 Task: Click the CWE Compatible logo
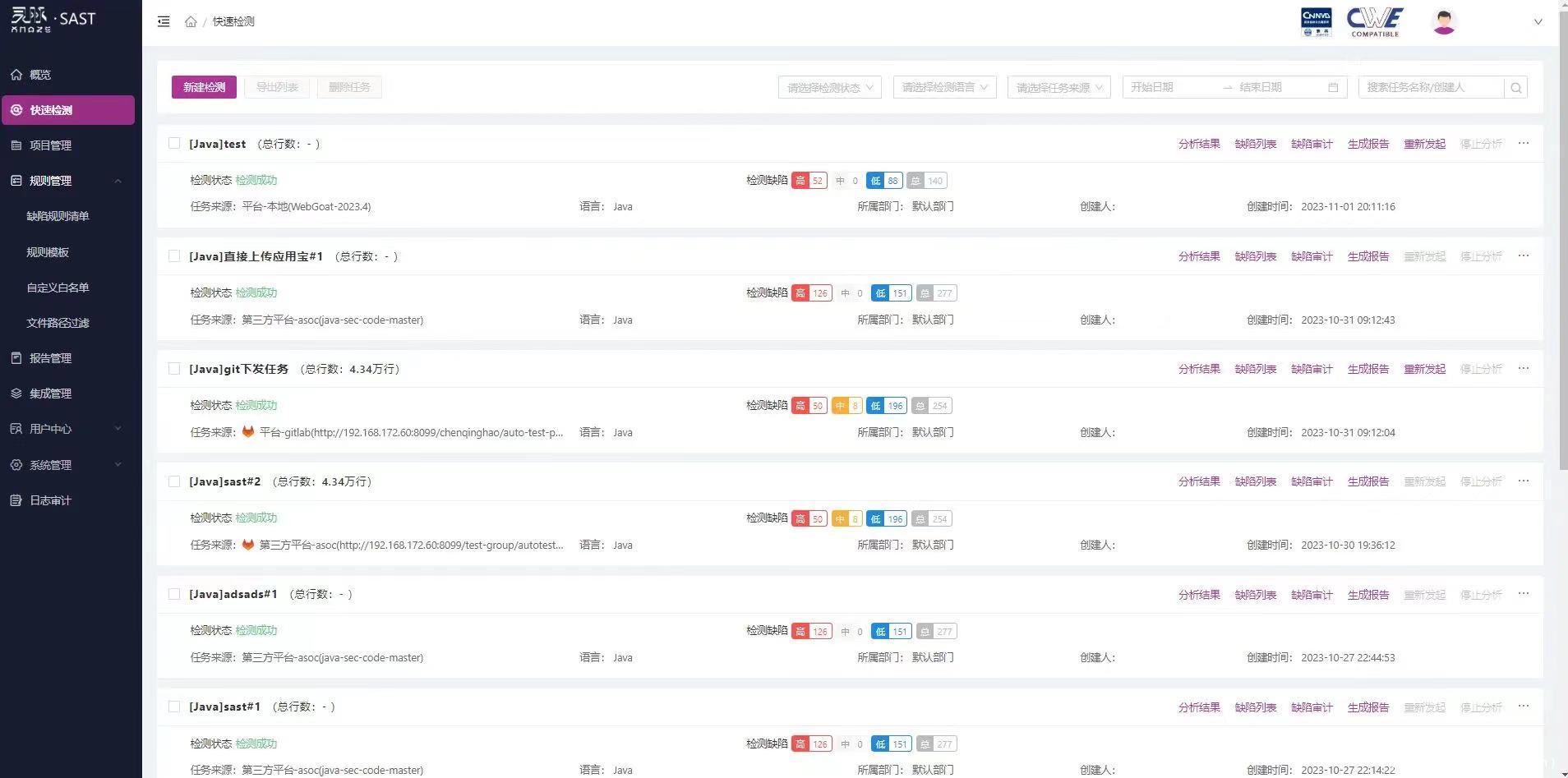(x=1375, y=21)
